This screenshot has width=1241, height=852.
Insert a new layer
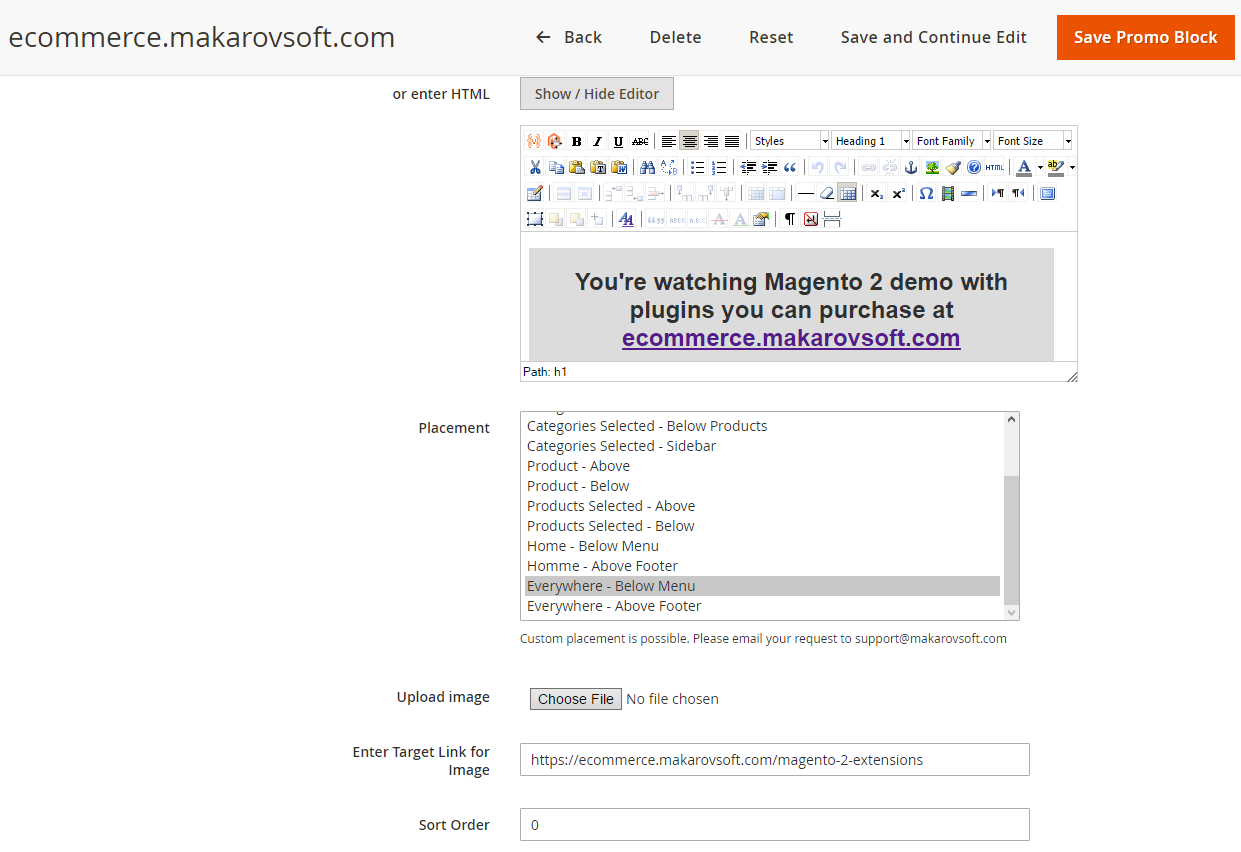pyautogui.click(x=535, y=219)
